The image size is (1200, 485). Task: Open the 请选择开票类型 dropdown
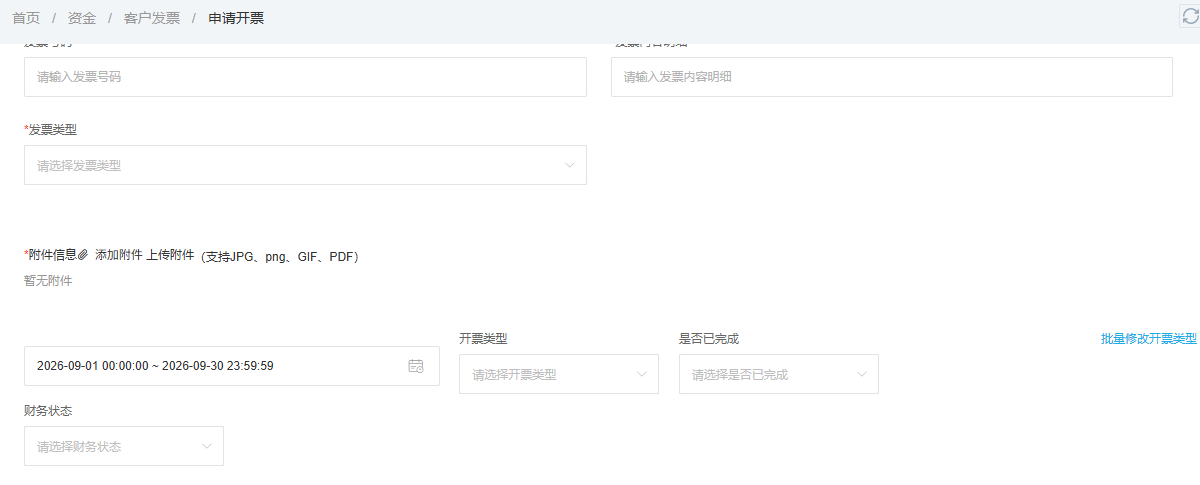point(559,374)
